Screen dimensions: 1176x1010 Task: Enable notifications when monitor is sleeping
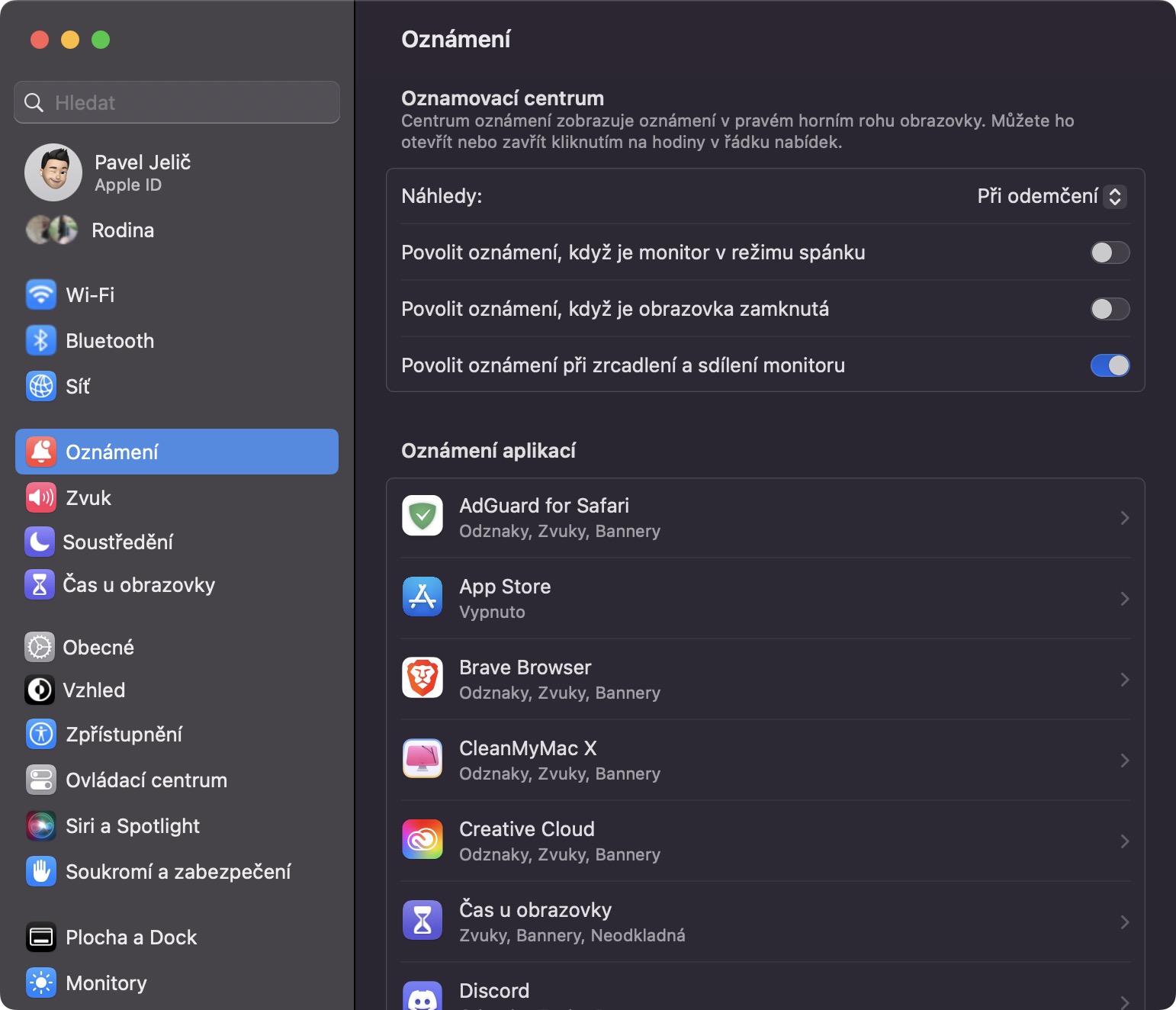[1110, 252]
